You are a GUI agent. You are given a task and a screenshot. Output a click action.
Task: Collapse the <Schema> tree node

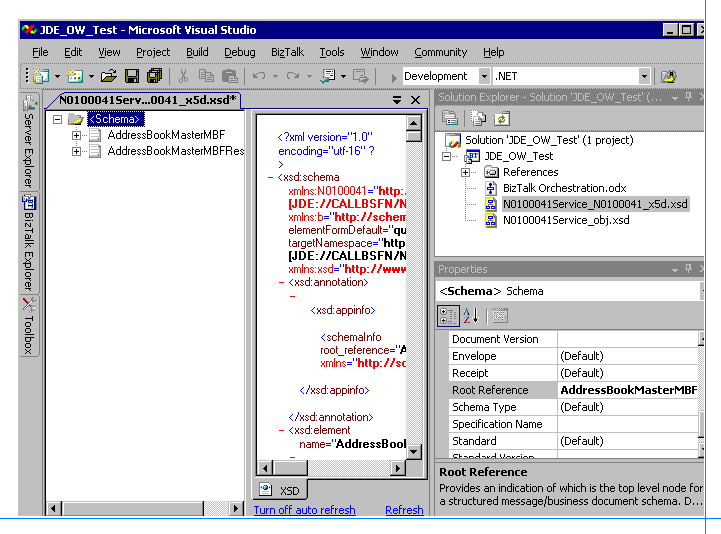tap(57, 120)
